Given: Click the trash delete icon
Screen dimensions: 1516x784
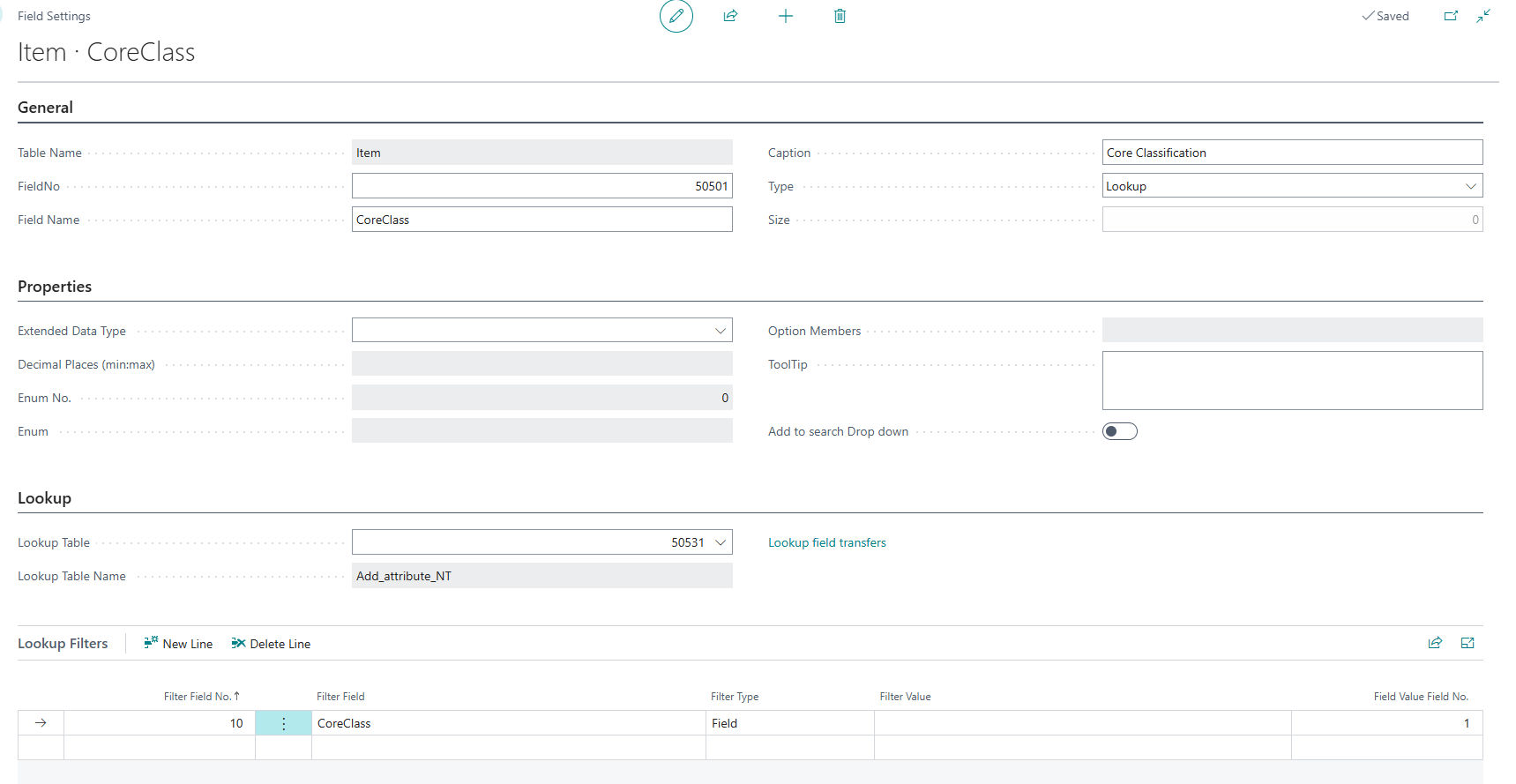Looking at the screenshot, I should (840, 16).
